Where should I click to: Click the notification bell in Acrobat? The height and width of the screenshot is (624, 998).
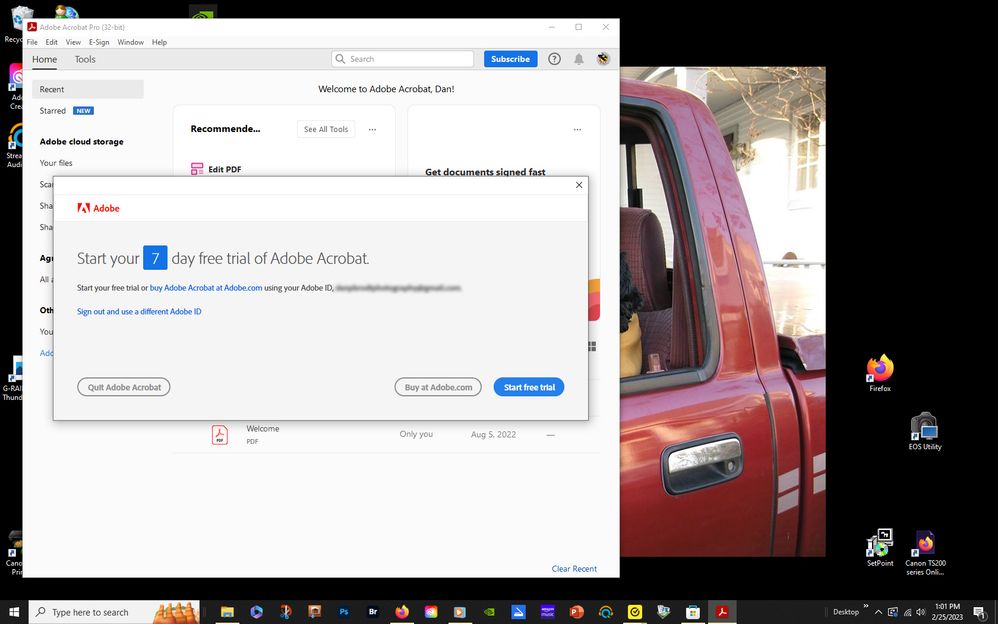pos(578,59)
